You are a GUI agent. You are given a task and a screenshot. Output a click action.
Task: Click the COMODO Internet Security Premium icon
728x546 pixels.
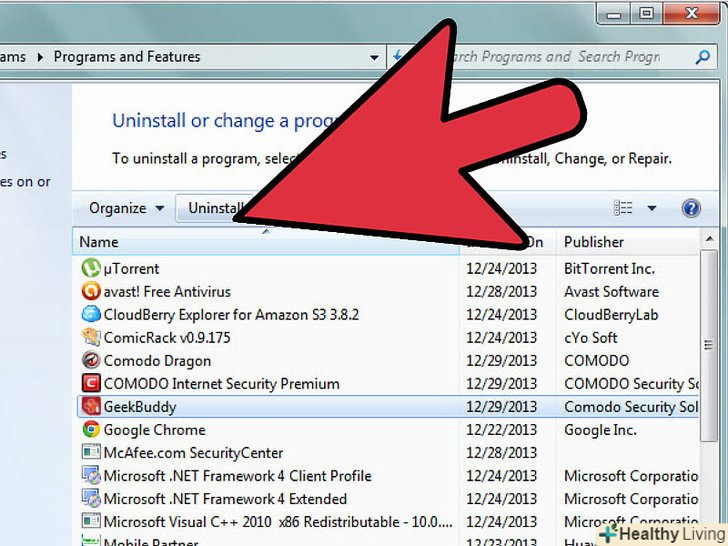click(91, 384)
